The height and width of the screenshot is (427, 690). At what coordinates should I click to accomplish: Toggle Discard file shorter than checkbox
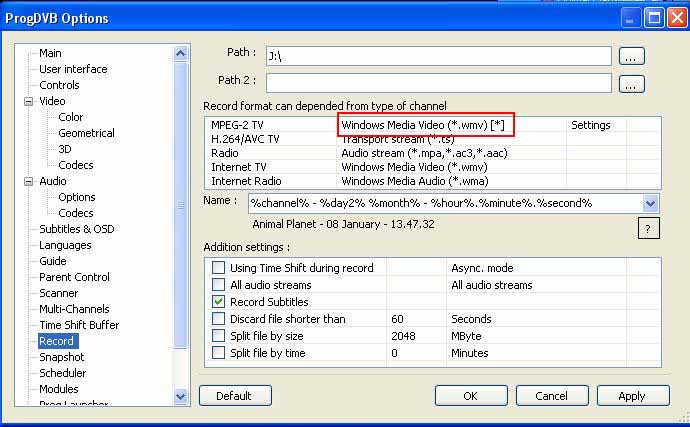tap(218, 319)
